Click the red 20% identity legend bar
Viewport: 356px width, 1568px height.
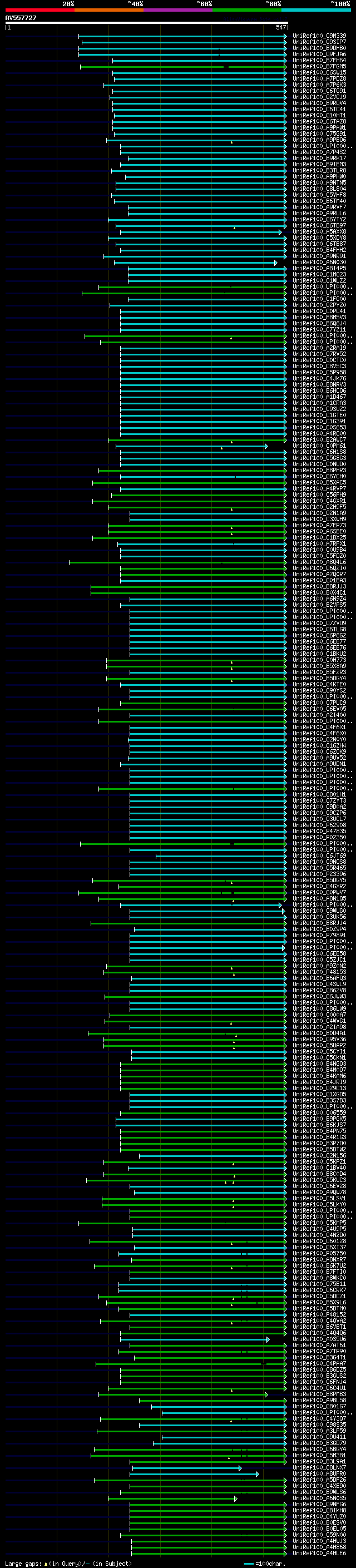(39, 10)
